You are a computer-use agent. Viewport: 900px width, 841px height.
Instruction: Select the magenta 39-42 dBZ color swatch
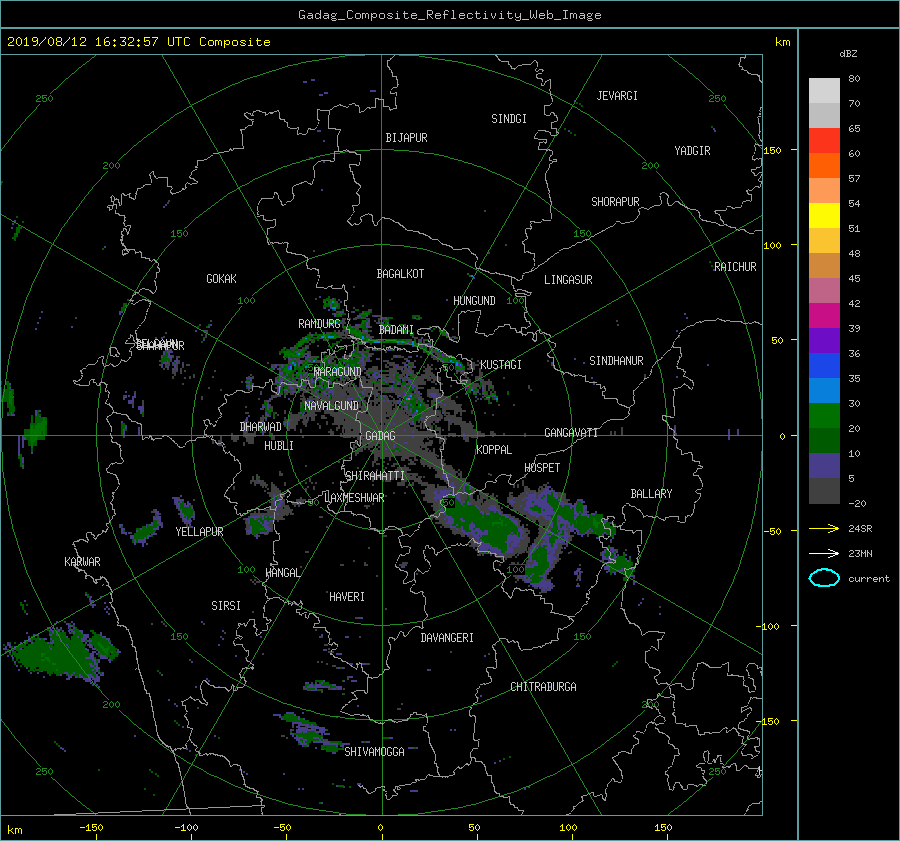pos(824,315)
